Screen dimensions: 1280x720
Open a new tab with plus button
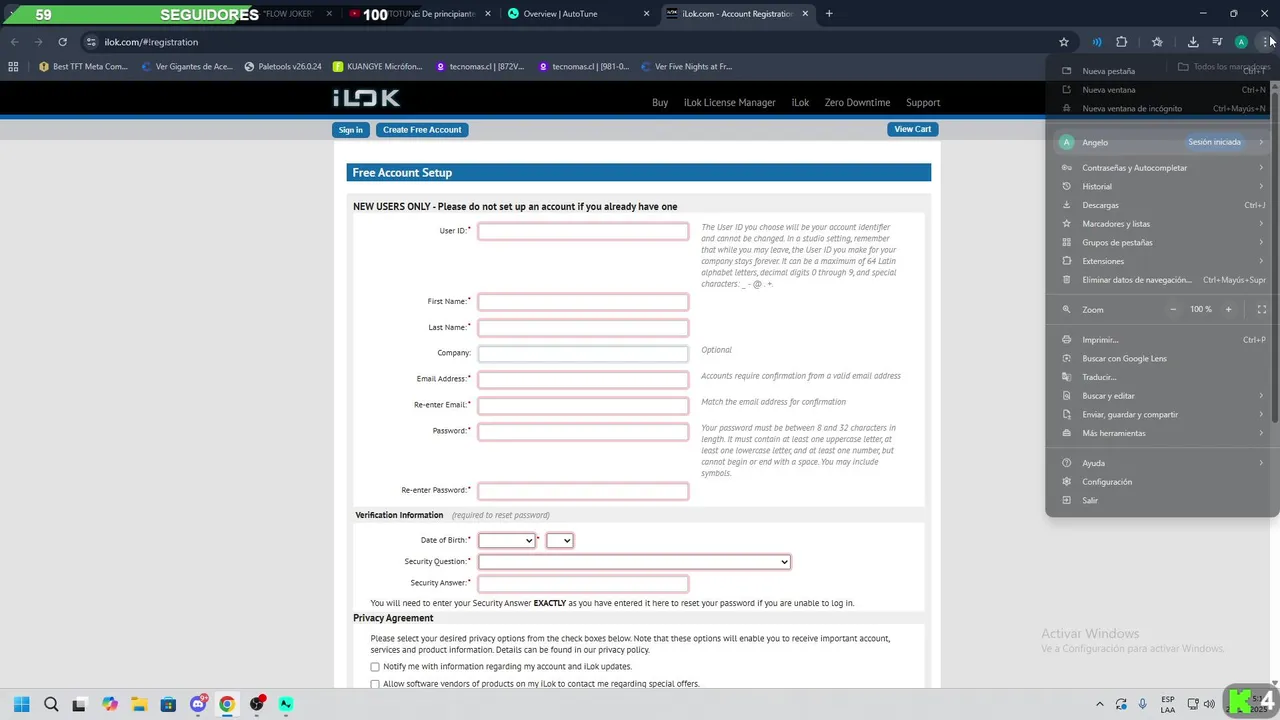[829, 14]
